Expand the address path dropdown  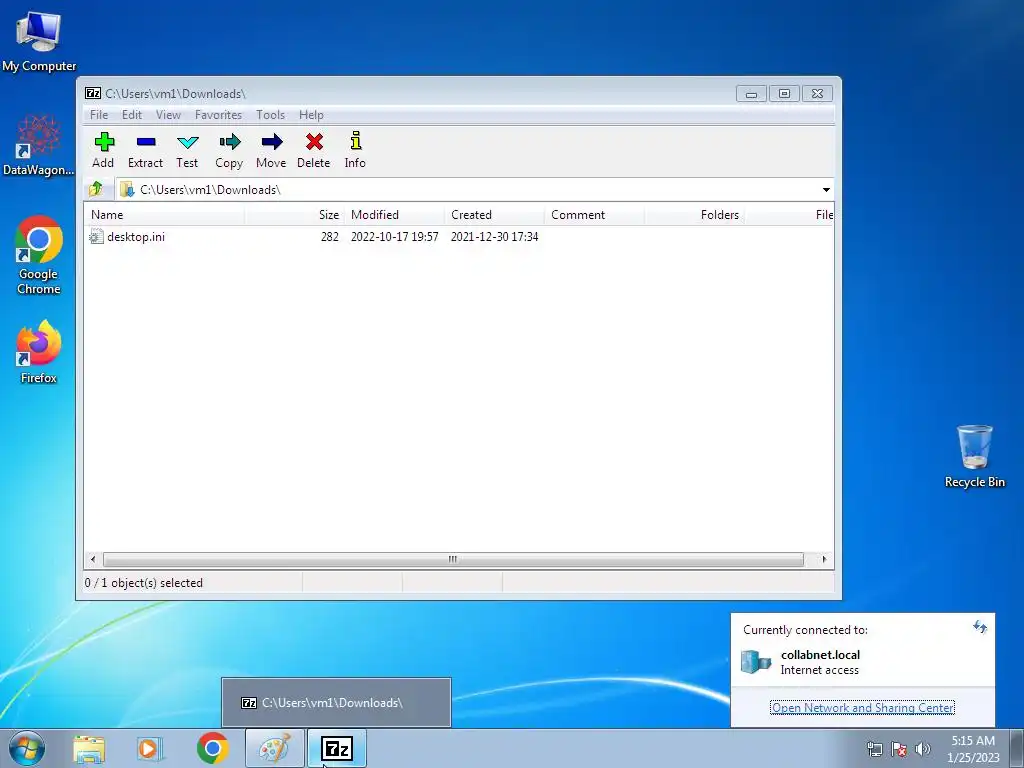pos(826,189)
